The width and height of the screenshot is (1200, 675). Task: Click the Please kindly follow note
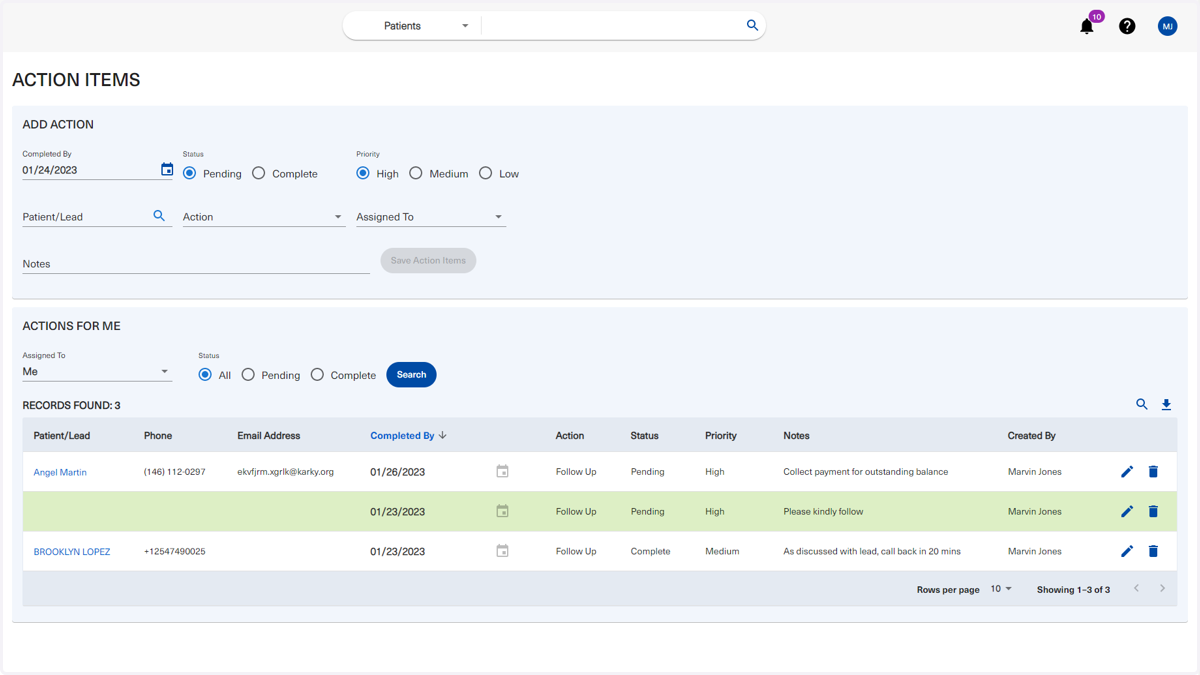[x=823, y=512]
